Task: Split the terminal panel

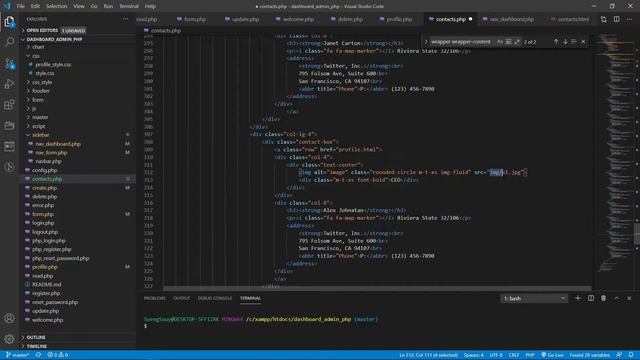Action: [591, 298]
